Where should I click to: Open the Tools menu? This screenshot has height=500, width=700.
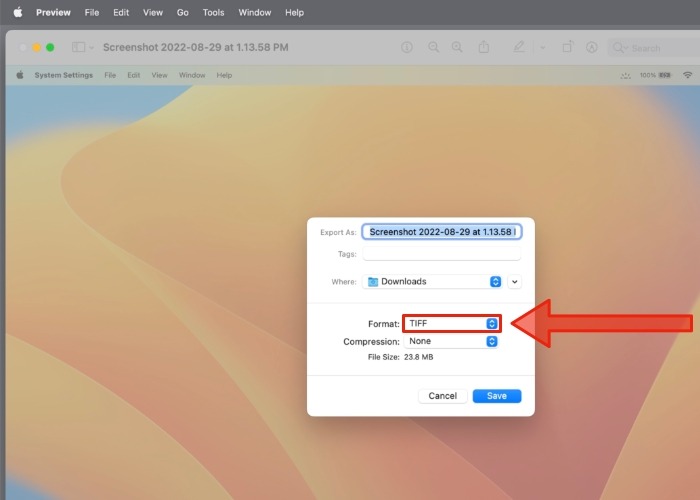(213, 12)
